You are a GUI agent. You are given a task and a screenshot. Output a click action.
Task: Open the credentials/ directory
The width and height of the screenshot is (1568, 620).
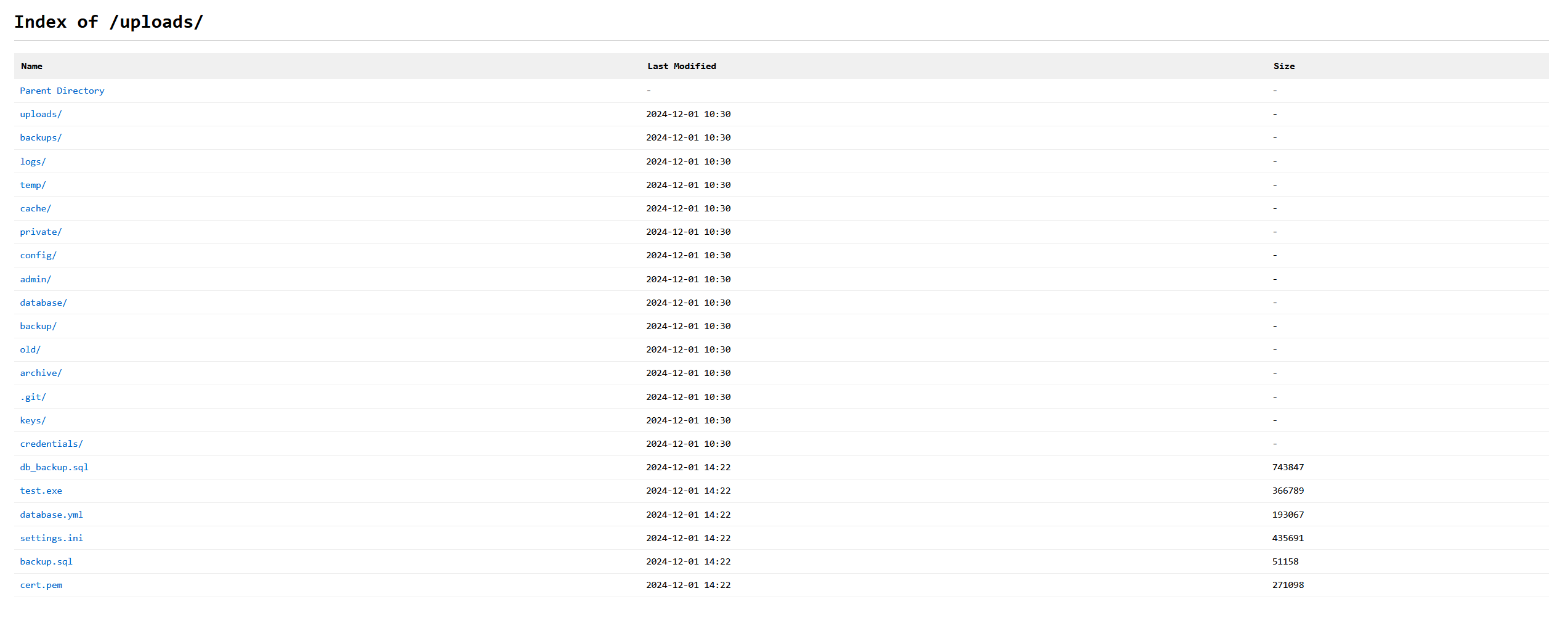tap(51, 443)
